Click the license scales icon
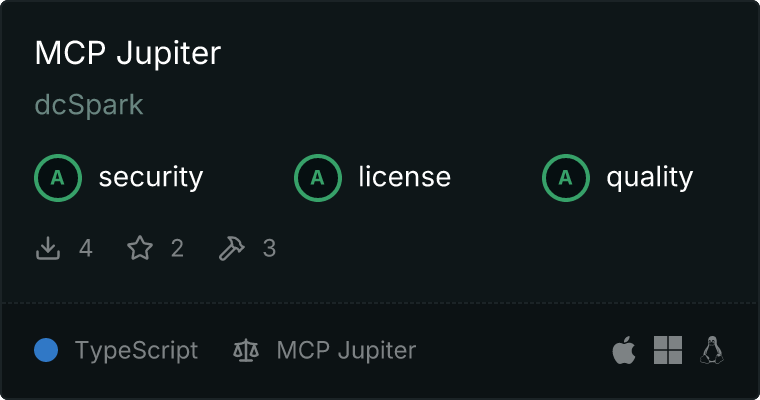The width and height of the screenshot is (760, 400). click(246, 350)
